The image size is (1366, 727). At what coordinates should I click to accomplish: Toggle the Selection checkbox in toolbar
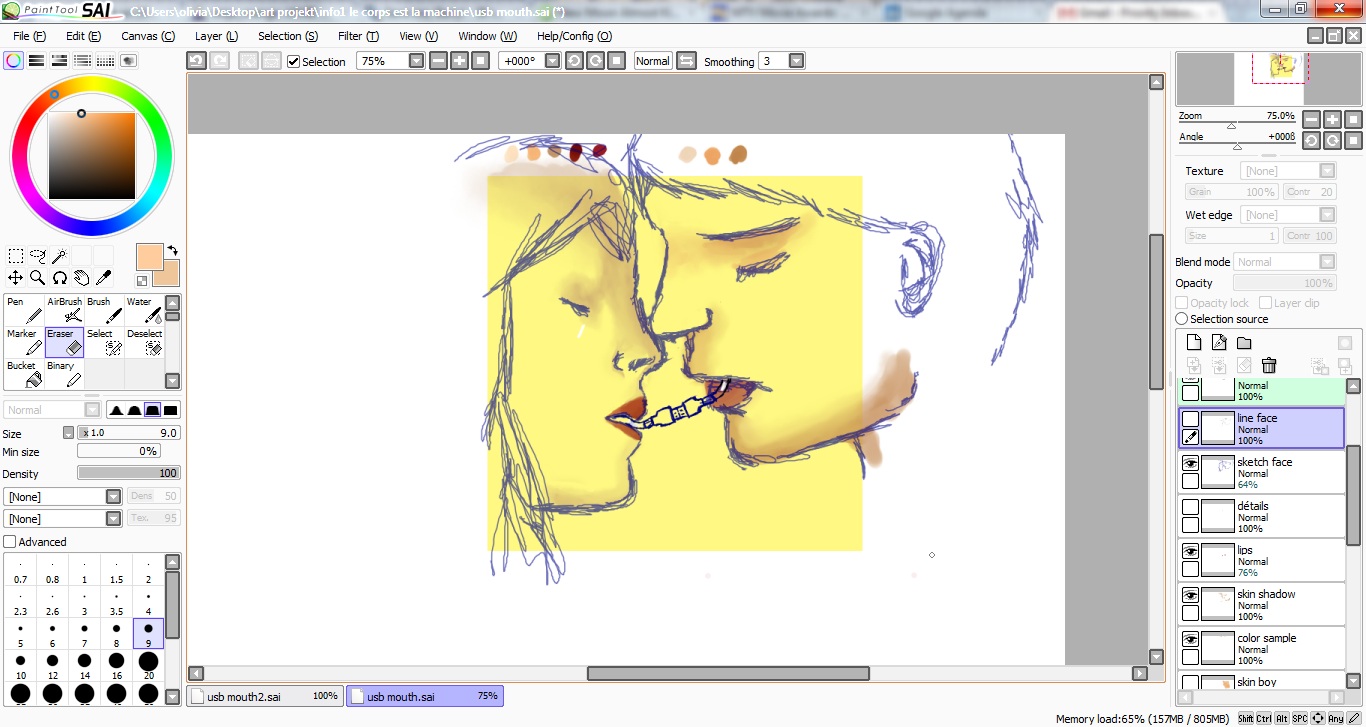(294, 62)
